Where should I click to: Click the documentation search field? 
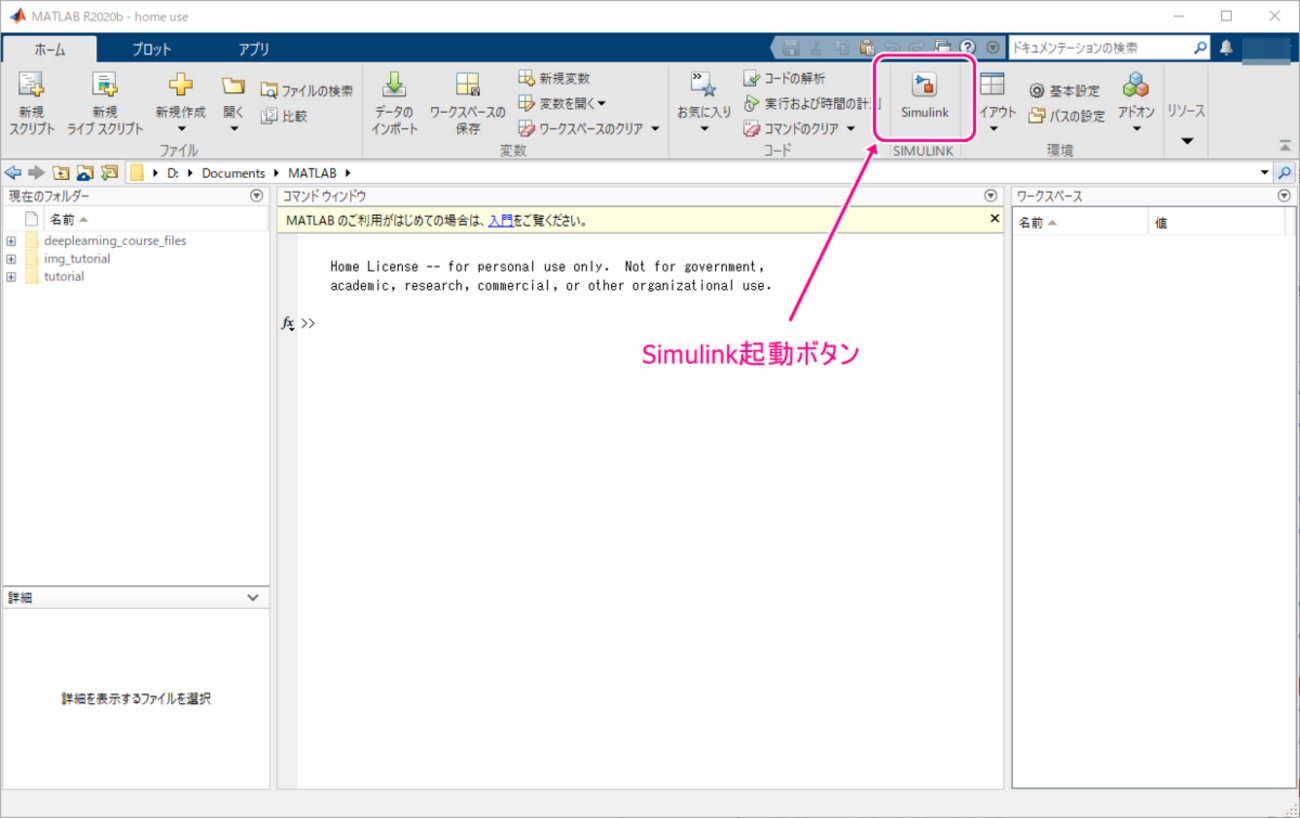[x=1098, y=48]
